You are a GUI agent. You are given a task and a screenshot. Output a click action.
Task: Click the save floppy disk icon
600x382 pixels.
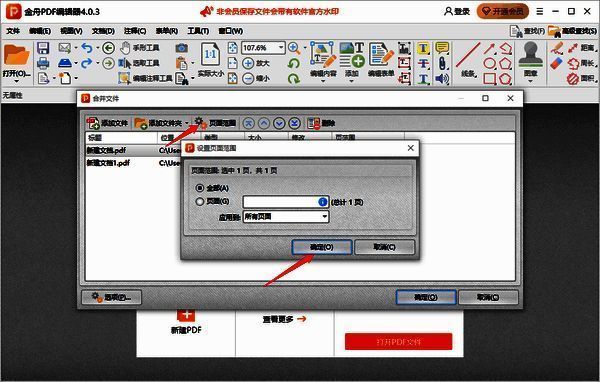click(43, 48)
